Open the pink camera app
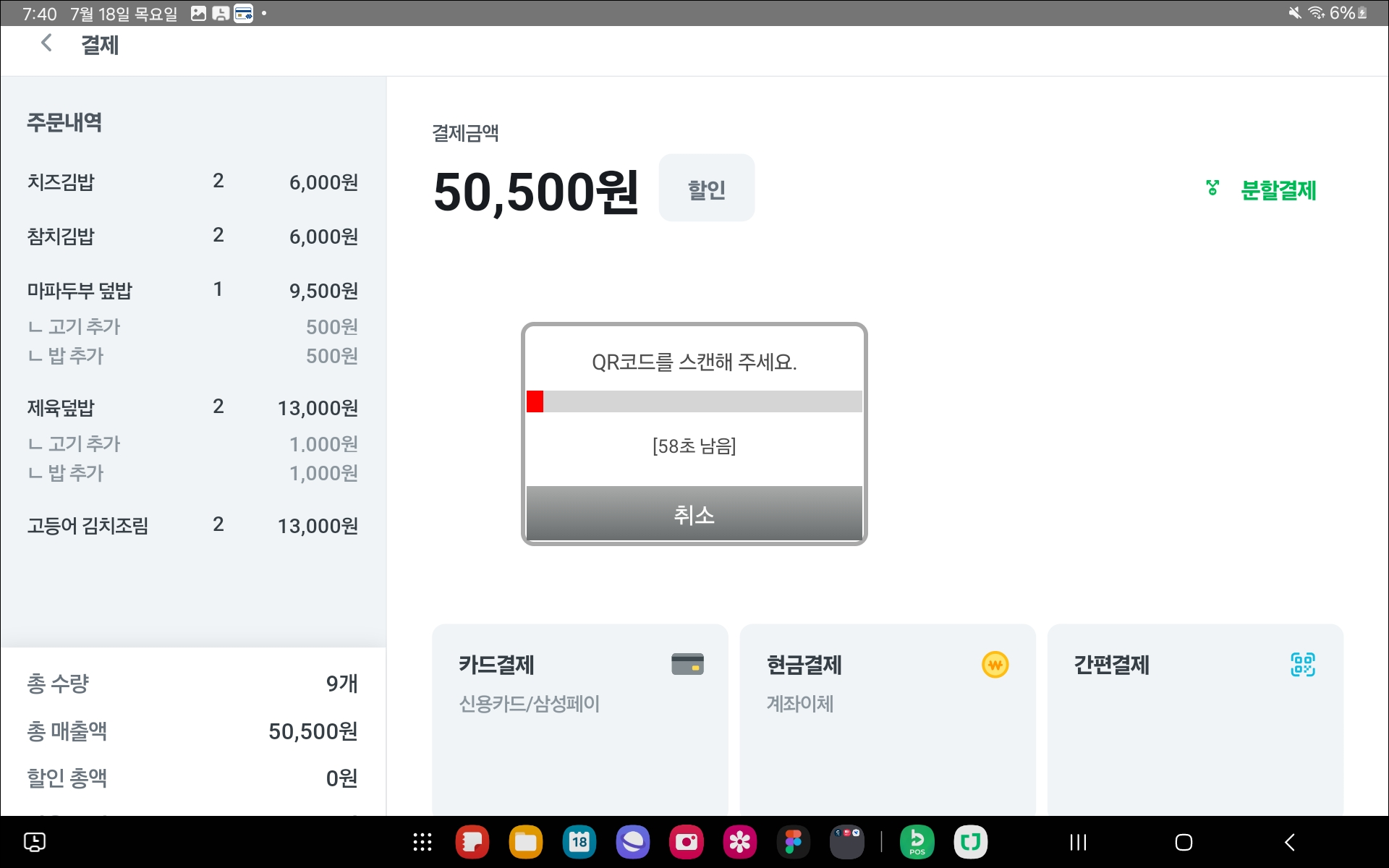1389x868 pixels. pos(687,842)
